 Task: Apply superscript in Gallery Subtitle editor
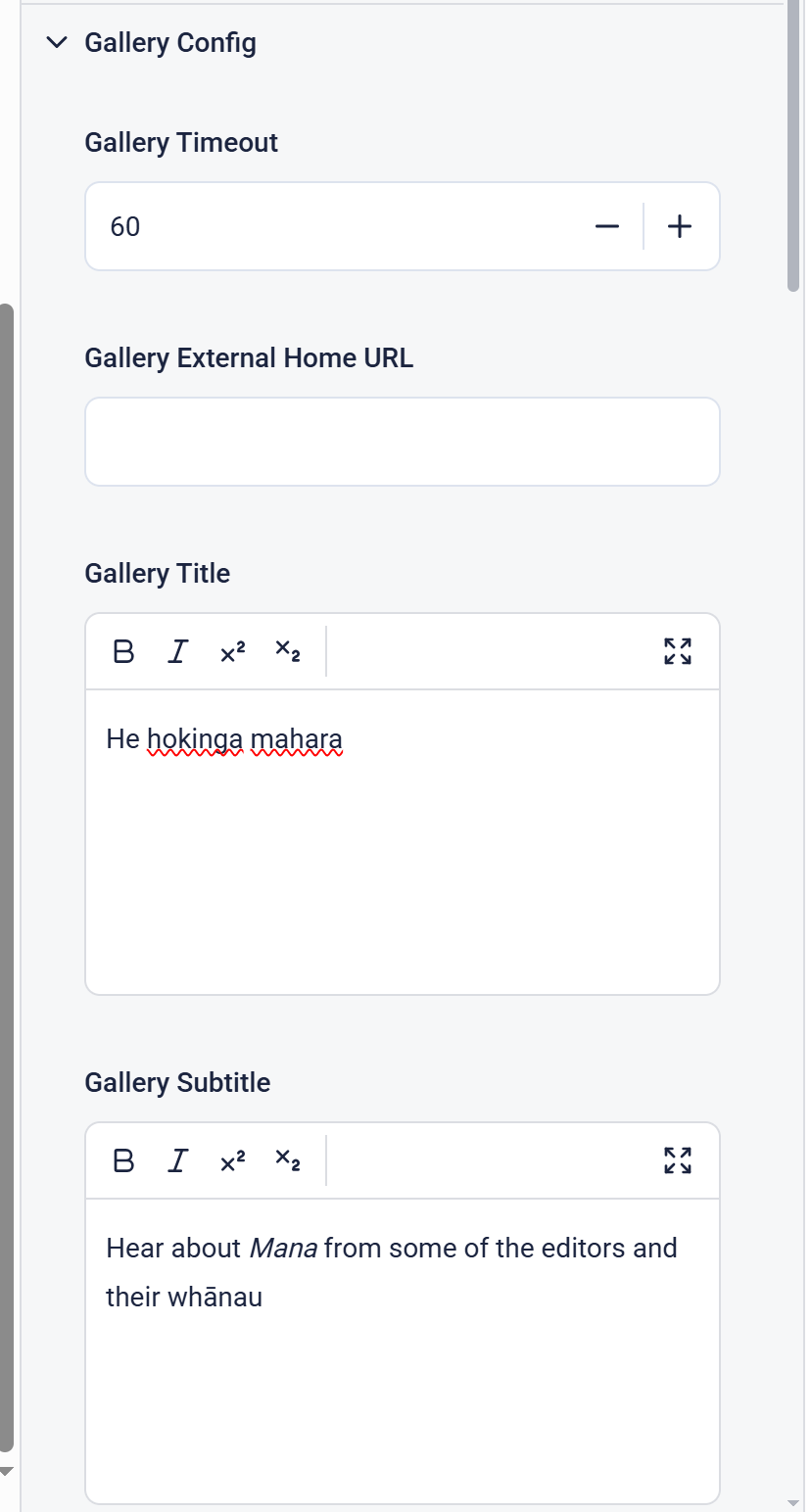(232, 1161)
